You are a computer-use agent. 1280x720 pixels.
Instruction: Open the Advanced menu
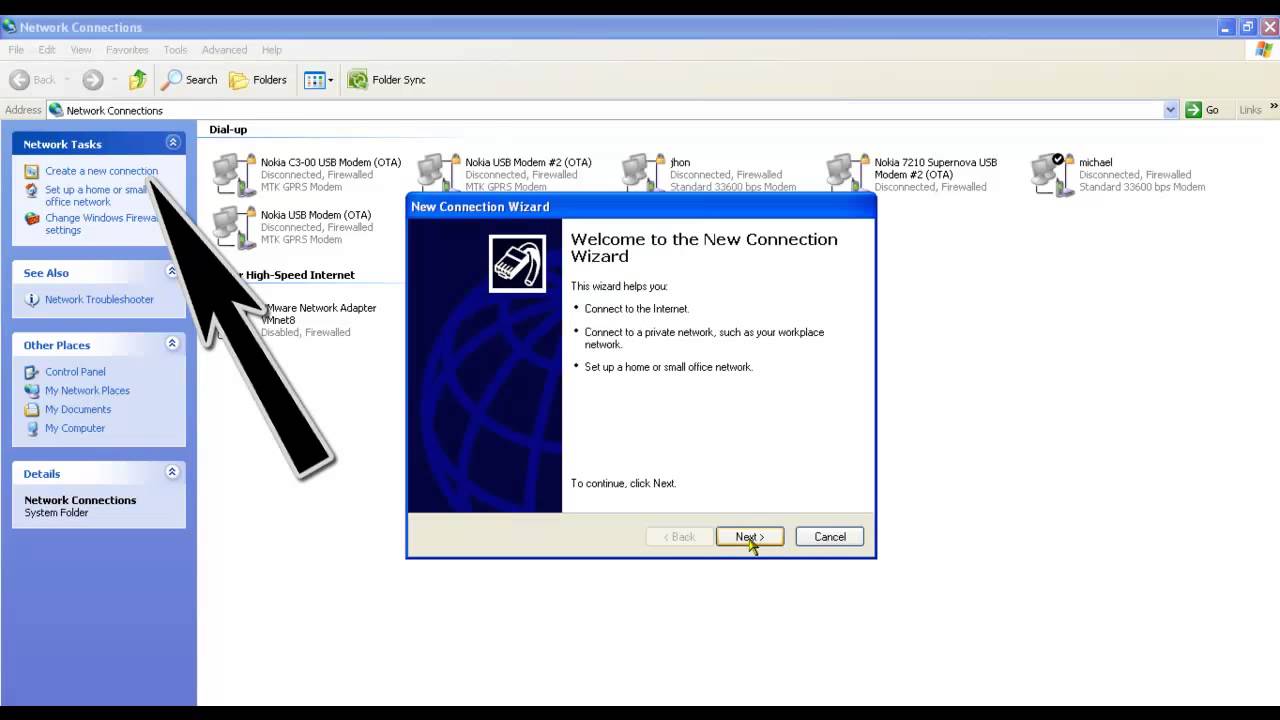224,50
